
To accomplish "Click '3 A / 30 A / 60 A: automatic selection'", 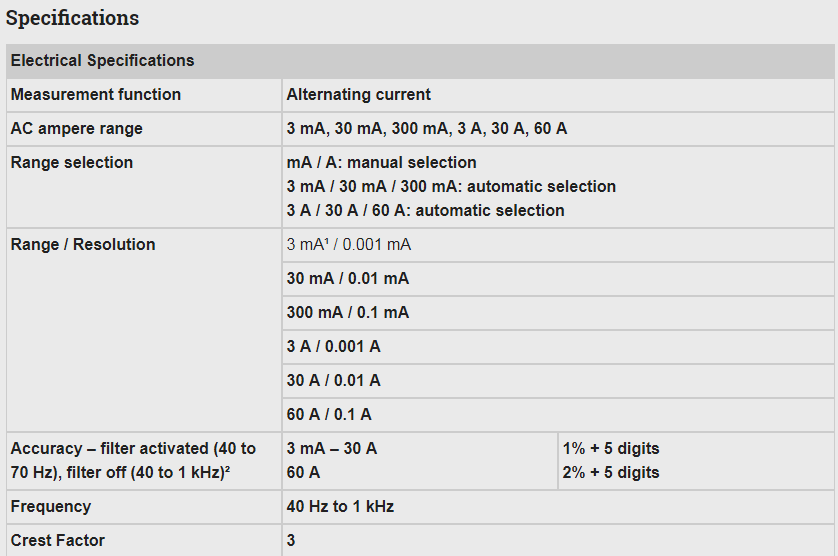I will [x=425, y=210].
